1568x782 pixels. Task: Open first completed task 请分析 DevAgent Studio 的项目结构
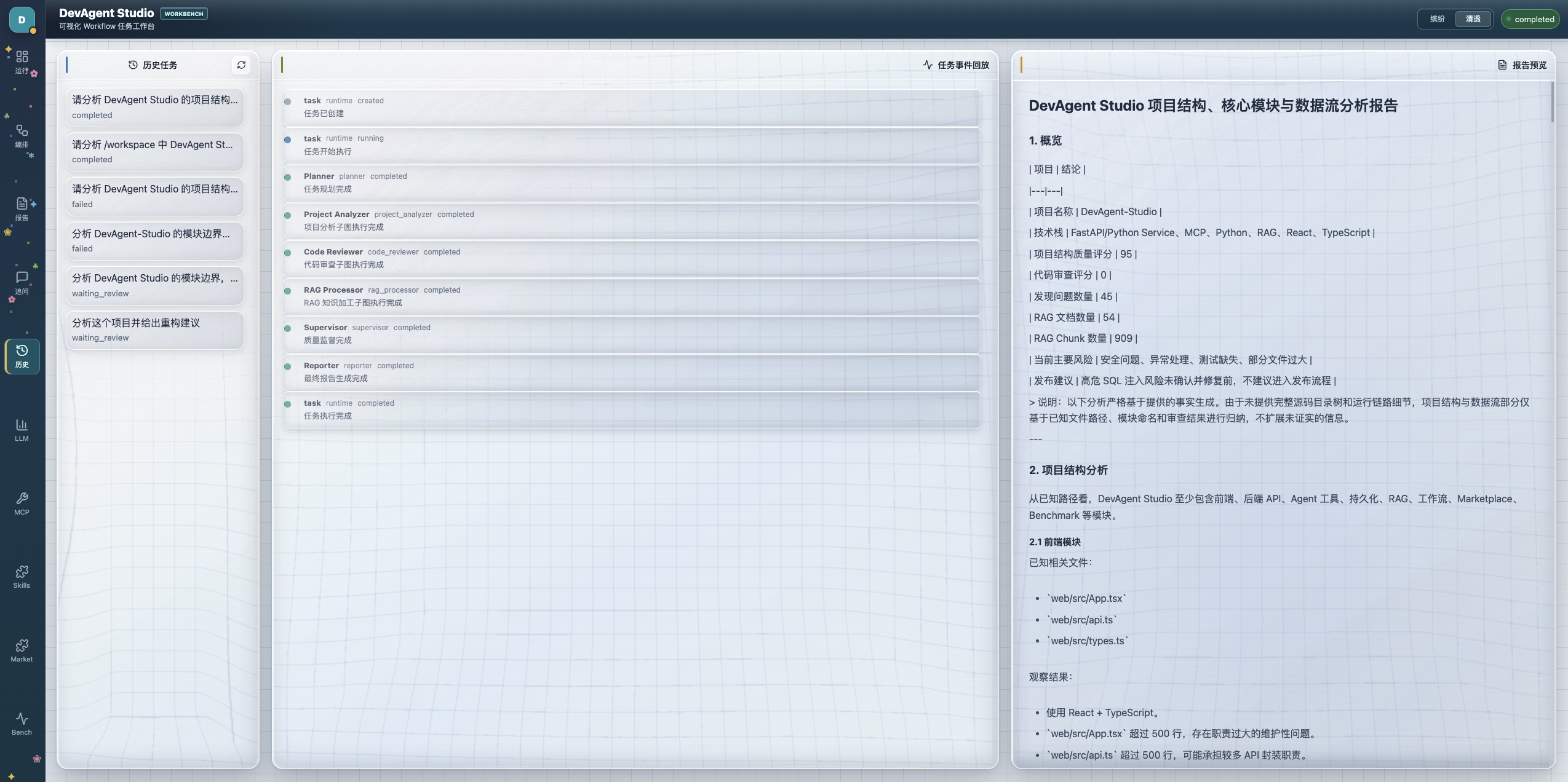[154, 107]
